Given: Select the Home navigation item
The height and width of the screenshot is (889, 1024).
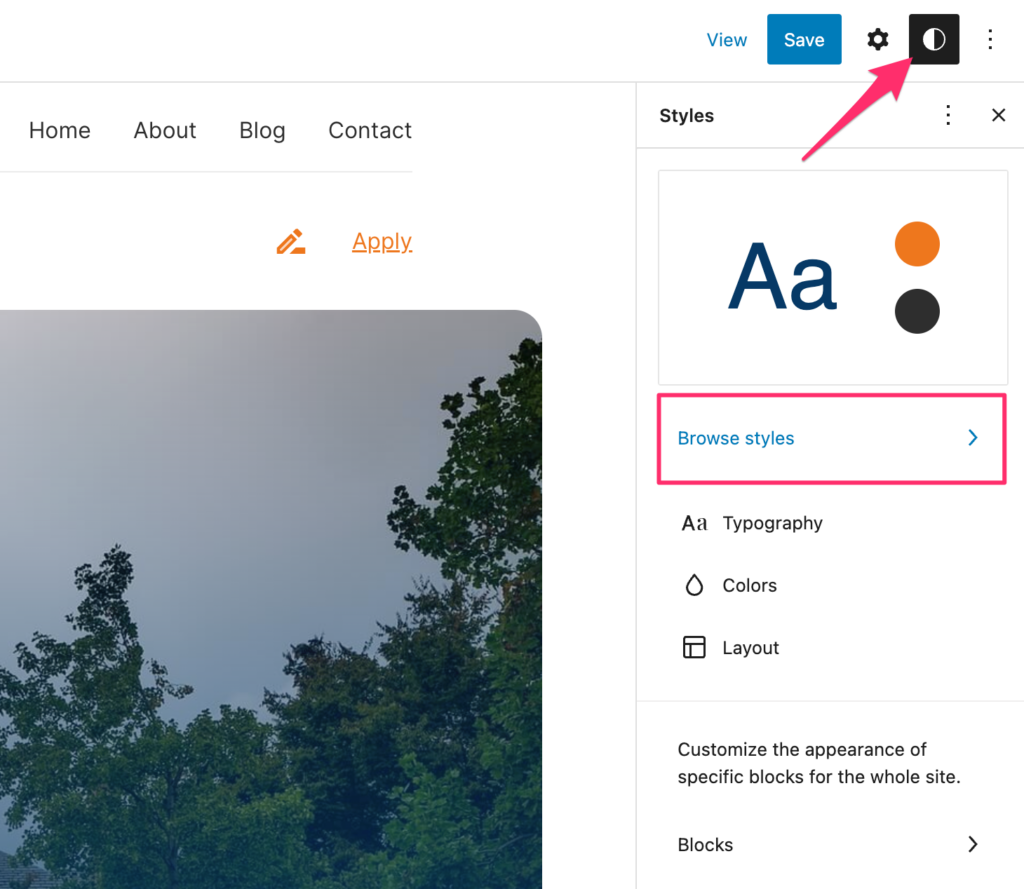Looking at the screenshot, I should pos(59,130).
